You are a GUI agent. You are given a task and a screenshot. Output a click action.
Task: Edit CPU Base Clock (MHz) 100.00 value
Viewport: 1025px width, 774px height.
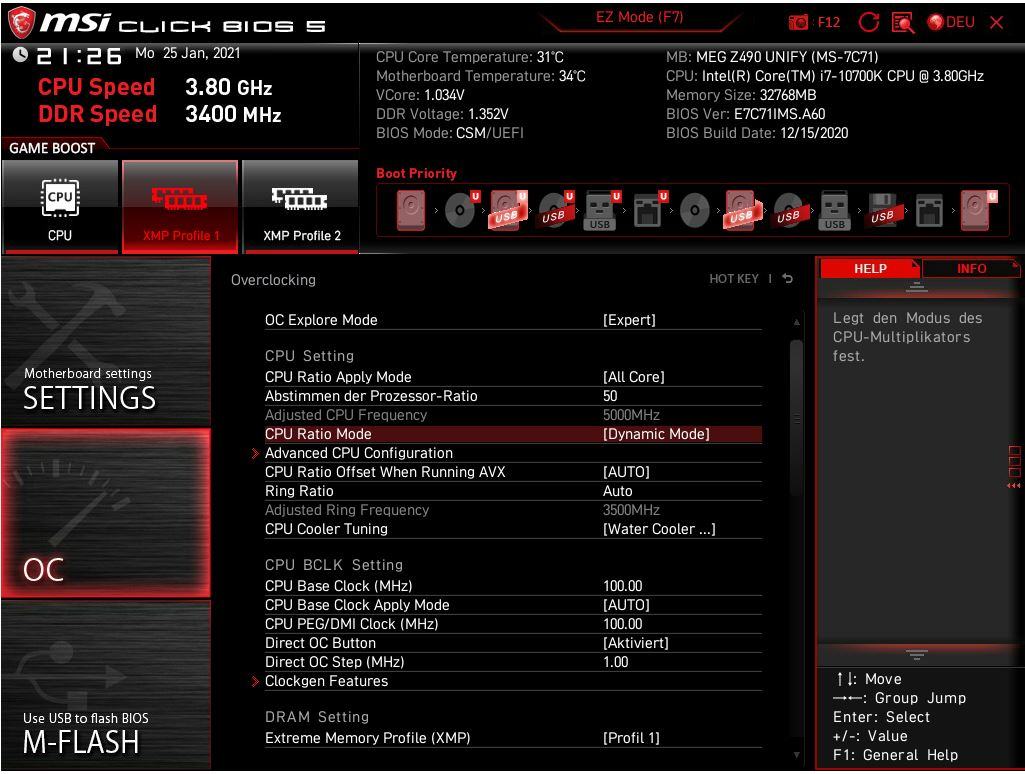[x=622, y=586]
